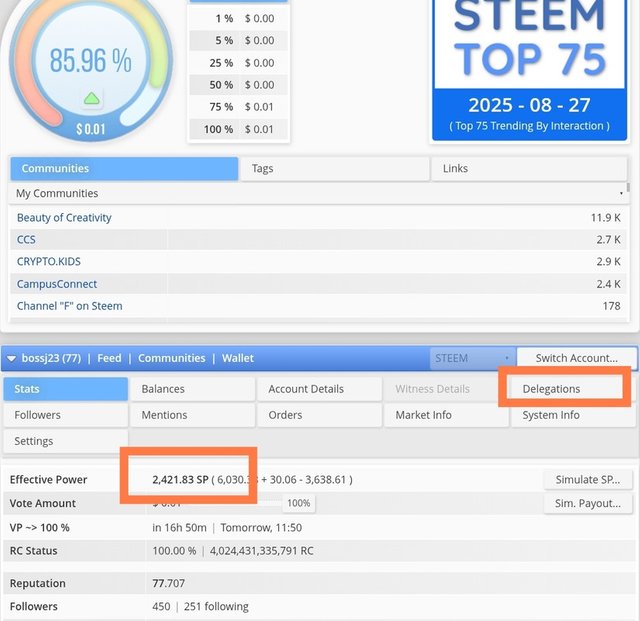
Task: Open the Channel "F" on Steem community
Action: pos(69,306)
